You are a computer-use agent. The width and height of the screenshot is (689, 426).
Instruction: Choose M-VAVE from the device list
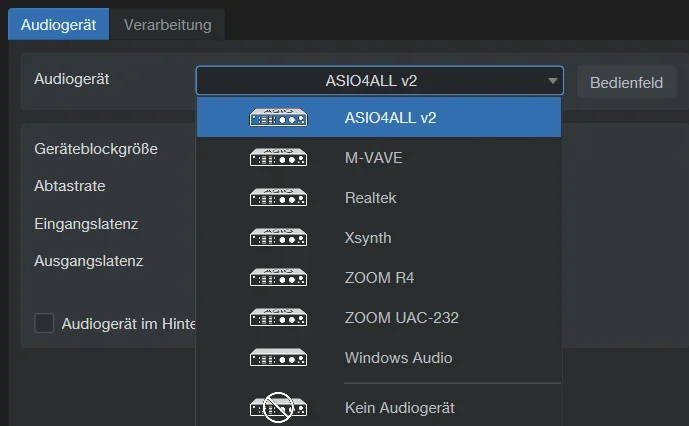click(373, 158)
